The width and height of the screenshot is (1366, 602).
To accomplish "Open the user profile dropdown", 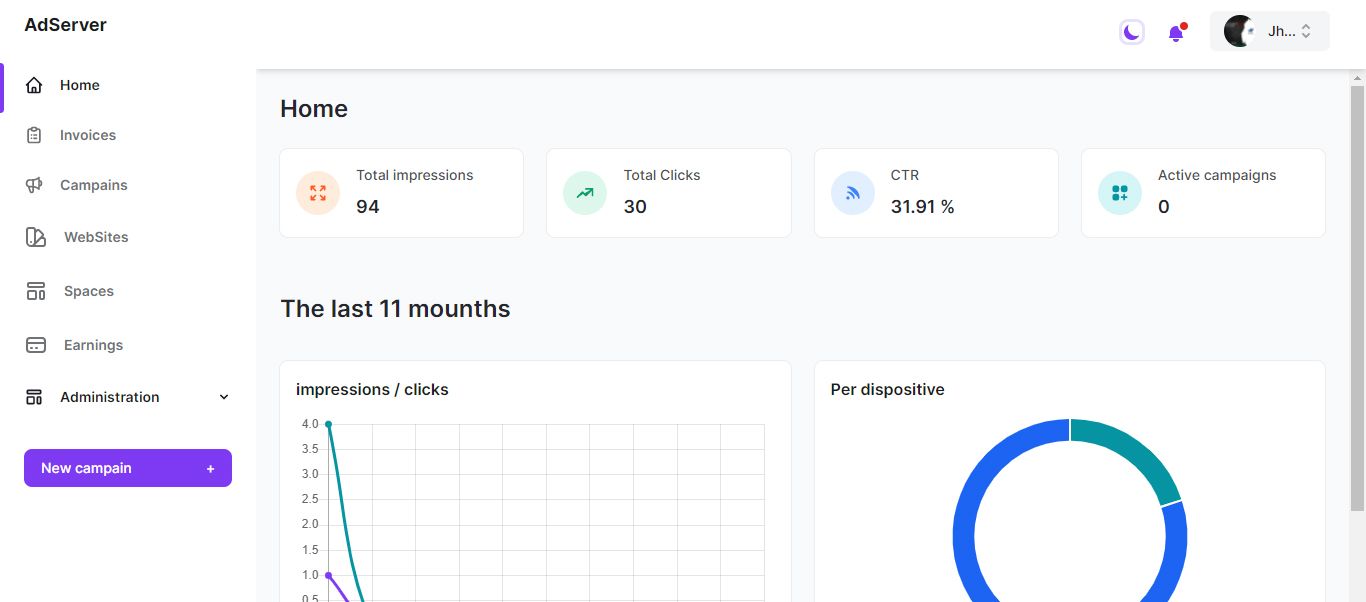I will coord(1269,31).
